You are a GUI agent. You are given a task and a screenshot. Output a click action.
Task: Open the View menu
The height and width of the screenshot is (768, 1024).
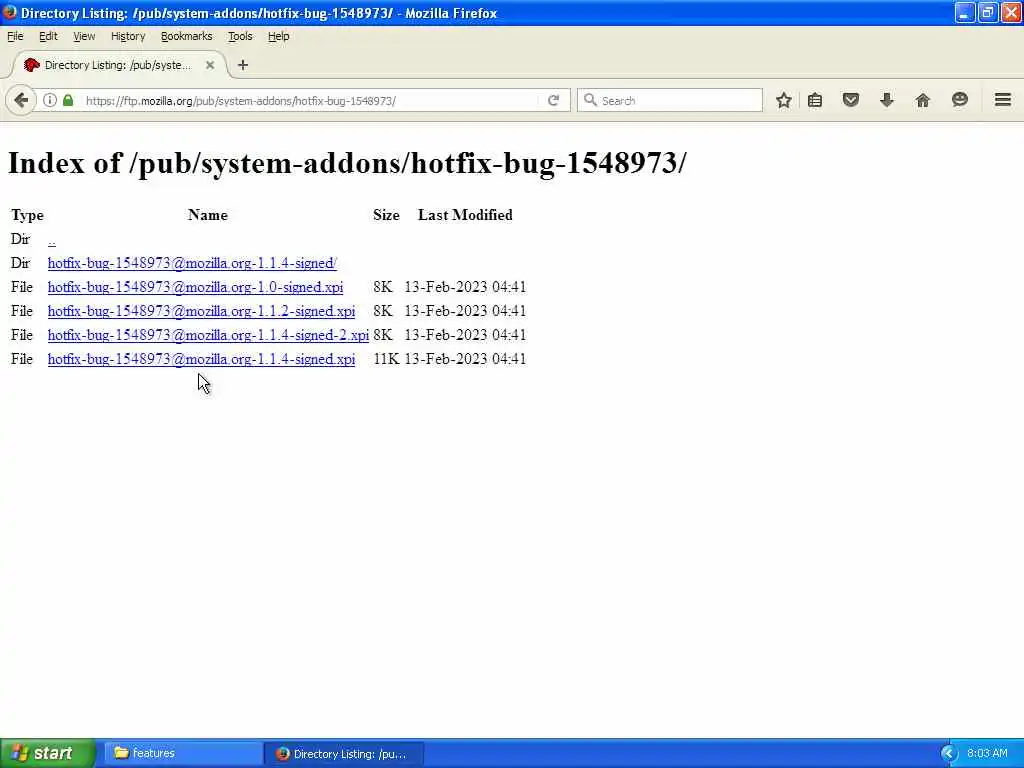point(84,37)
